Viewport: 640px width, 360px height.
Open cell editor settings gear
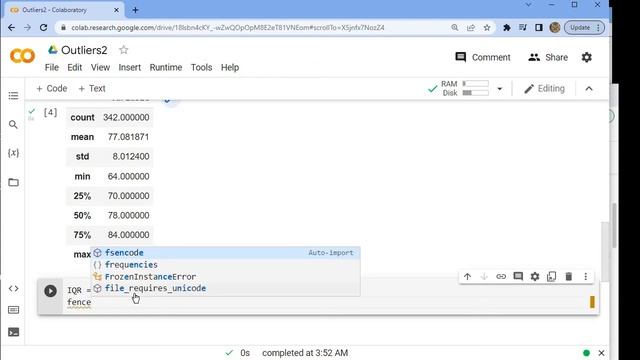click(535, 277)
